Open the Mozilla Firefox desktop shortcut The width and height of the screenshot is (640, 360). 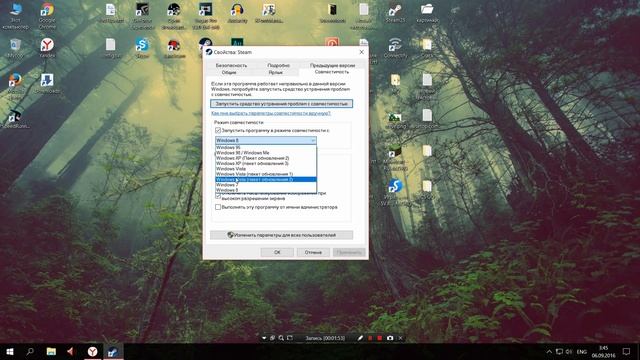point(15,86)
